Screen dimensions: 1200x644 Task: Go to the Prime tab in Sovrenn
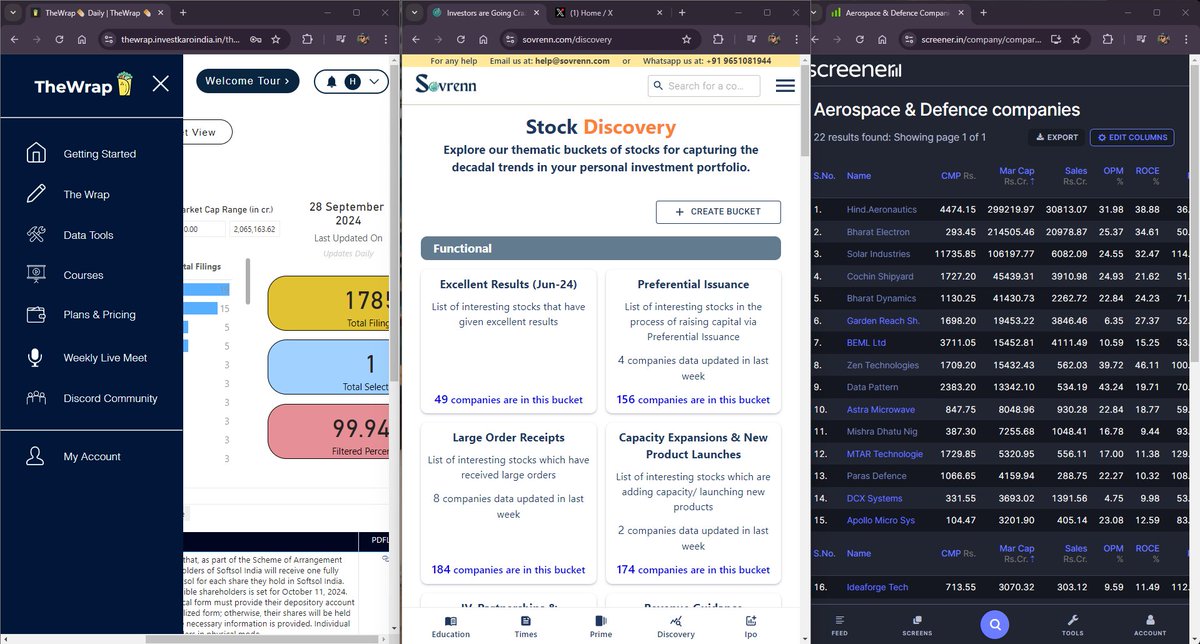[x=601, y=627]
